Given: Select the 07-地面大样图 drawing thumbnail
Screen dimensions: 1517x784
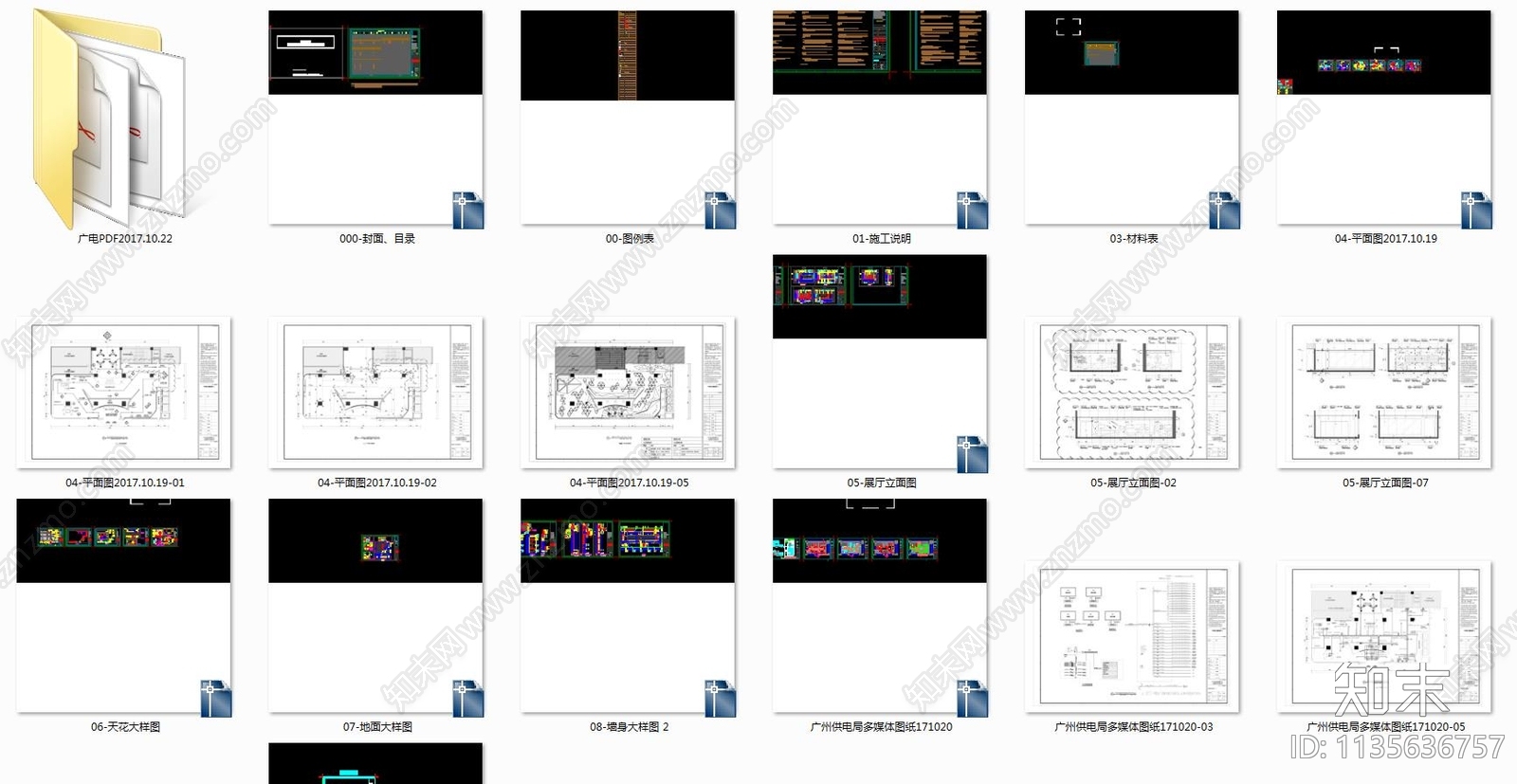Looking at the screenshot, I should pyautogui.click(x=375, y=607).
